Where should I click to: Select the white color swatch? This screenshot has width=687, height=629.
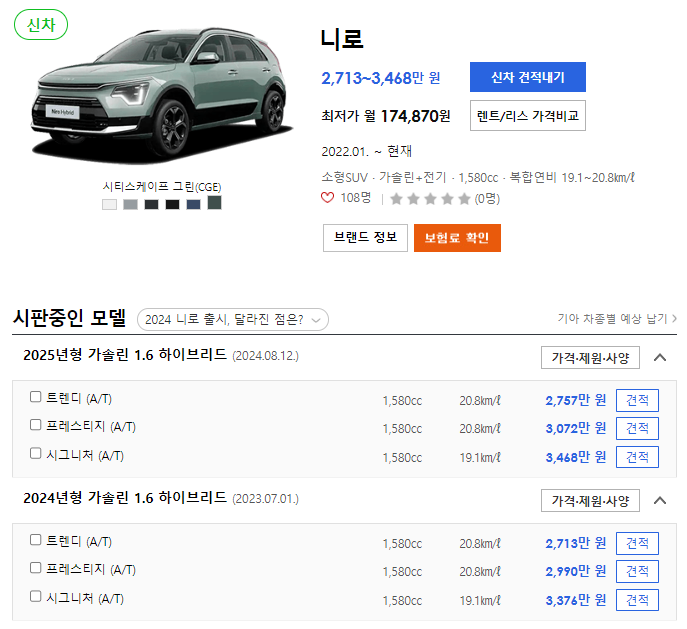110,204
